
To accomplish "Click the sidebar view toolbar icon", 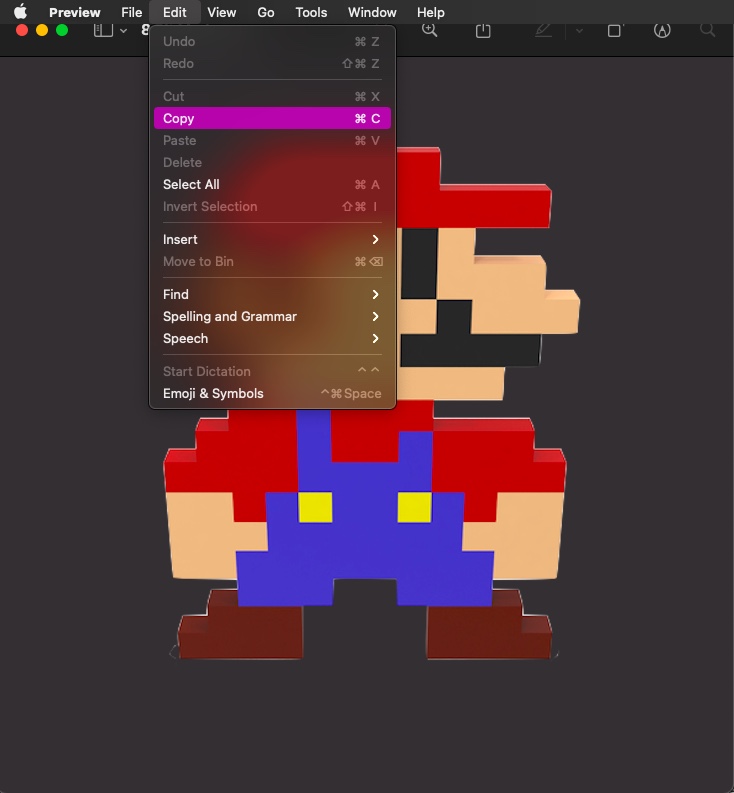I will 103,30.
